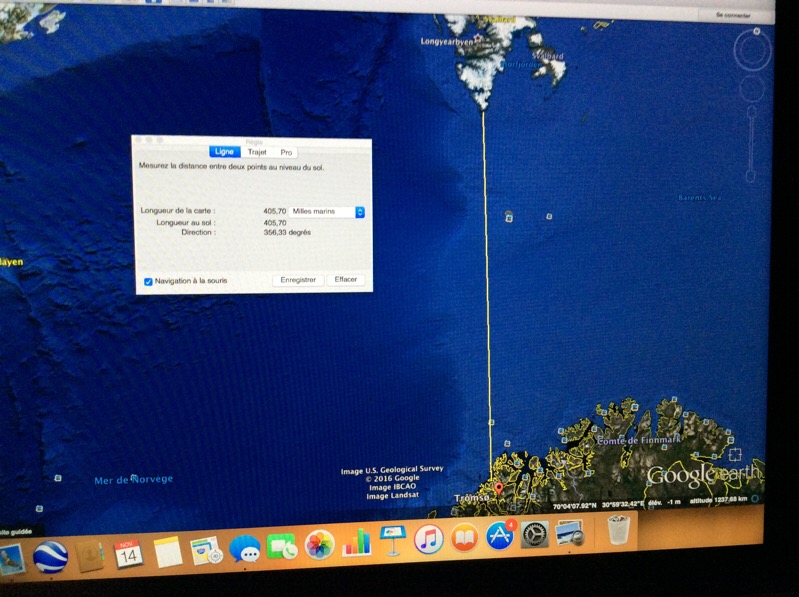This screenshot has width=799, height=597.
Task: Click the Longyearbyen star placemark
Action: pyautogui.click(x=477, y=39)
